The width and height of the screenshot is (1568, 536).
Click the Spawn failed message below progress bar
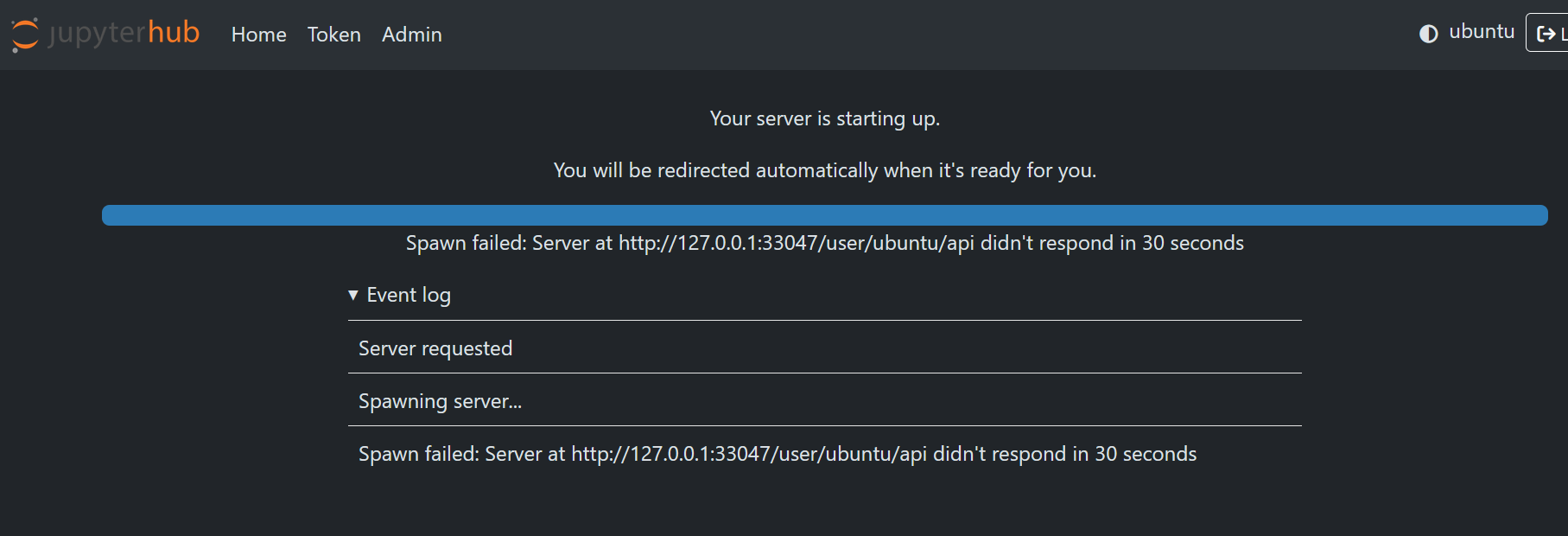(824, 243)
